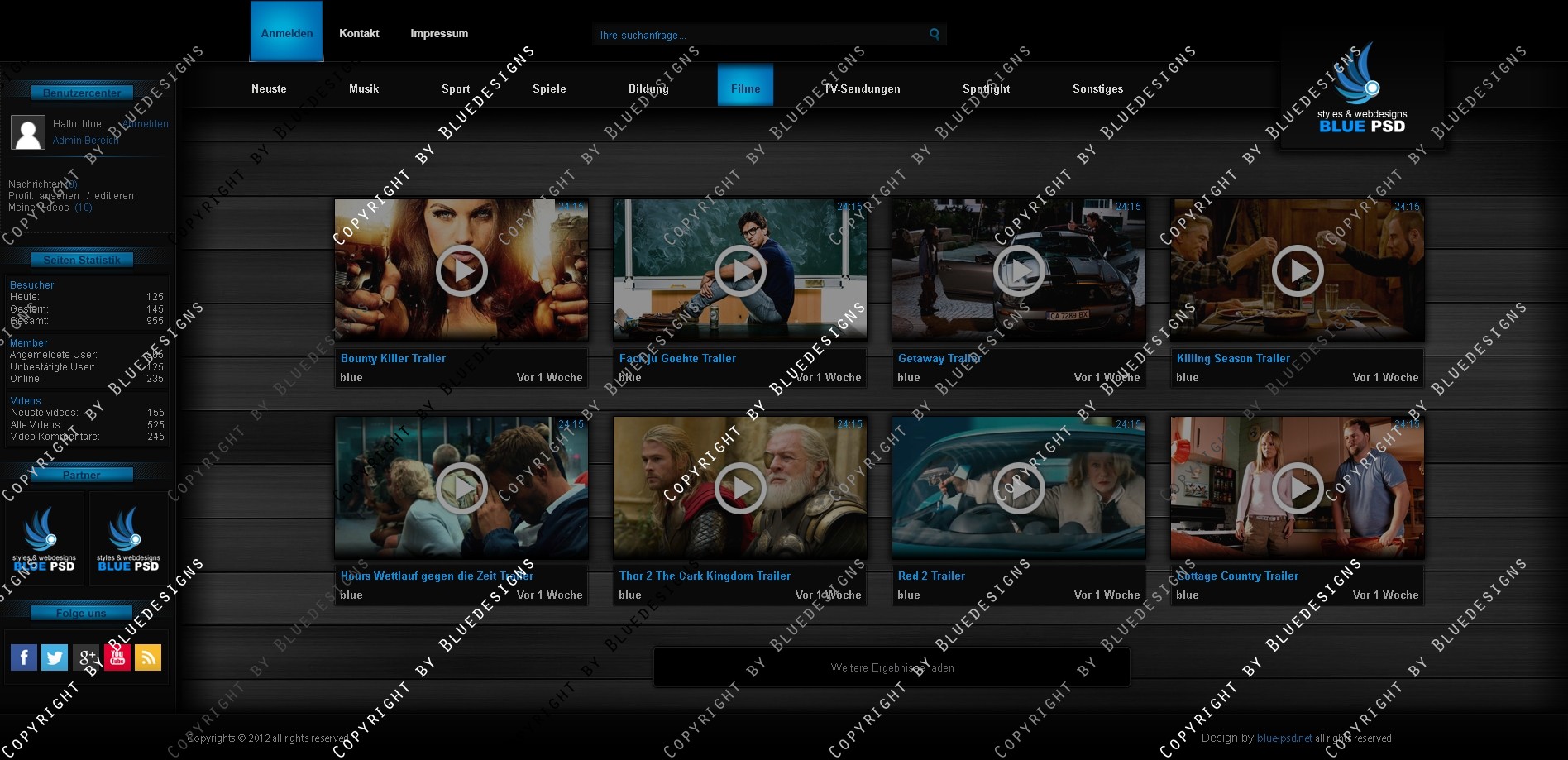Open the Red 2 Trailer title link

coord(931,576)
